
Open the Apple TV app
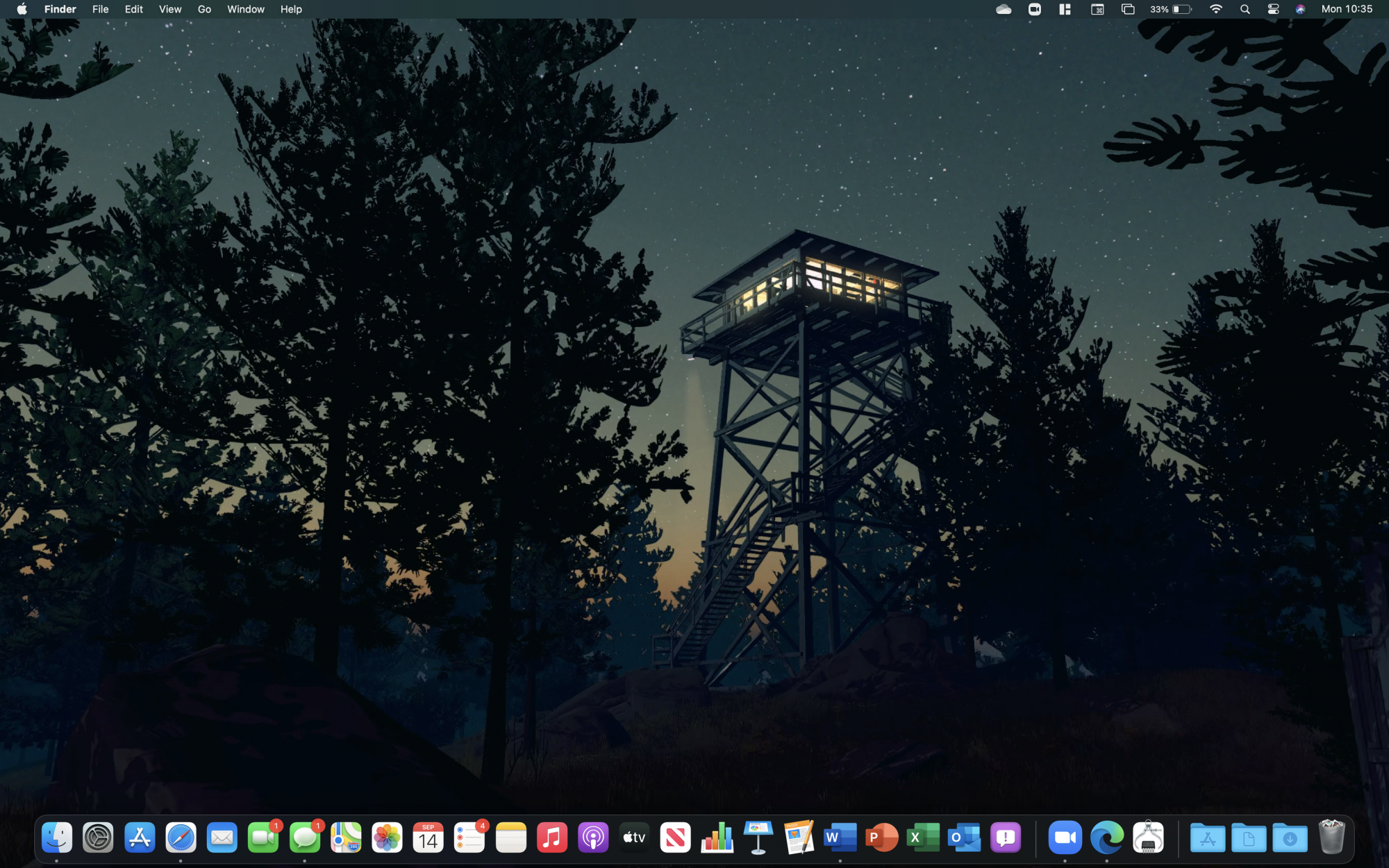[635, 837]
